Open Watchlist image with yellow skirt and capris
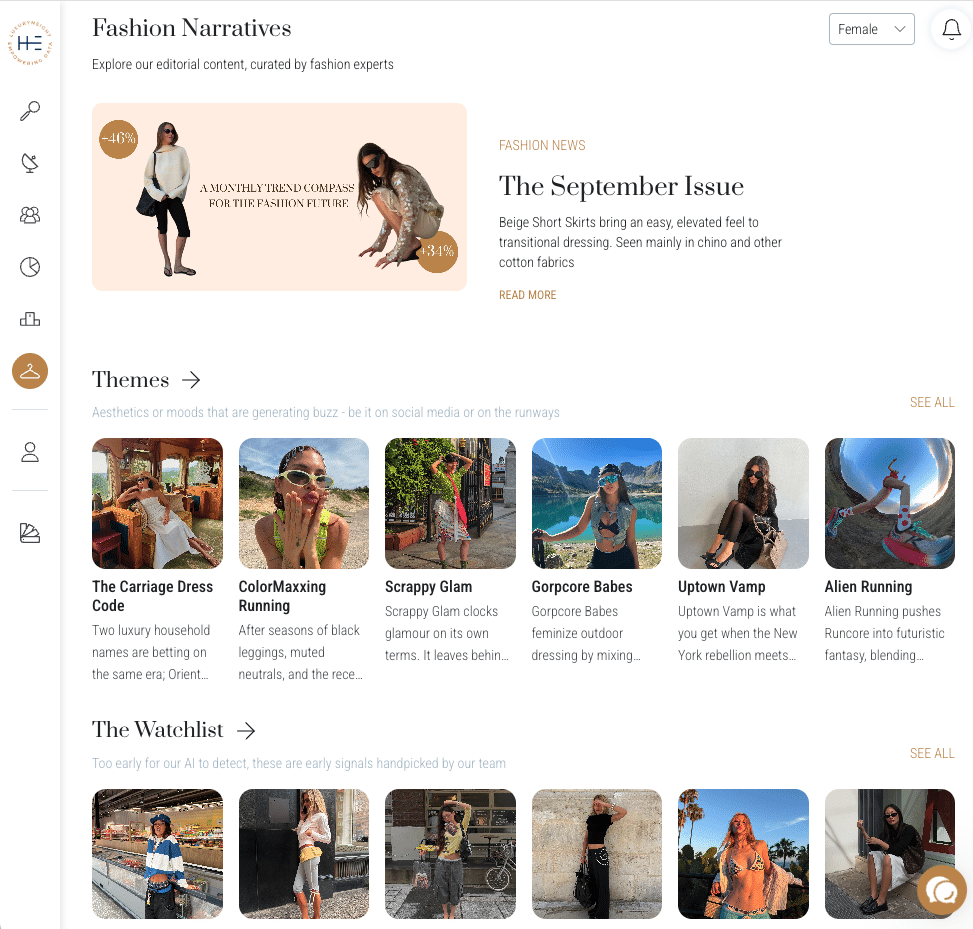 pyautogui.click(x=303, y=854)
